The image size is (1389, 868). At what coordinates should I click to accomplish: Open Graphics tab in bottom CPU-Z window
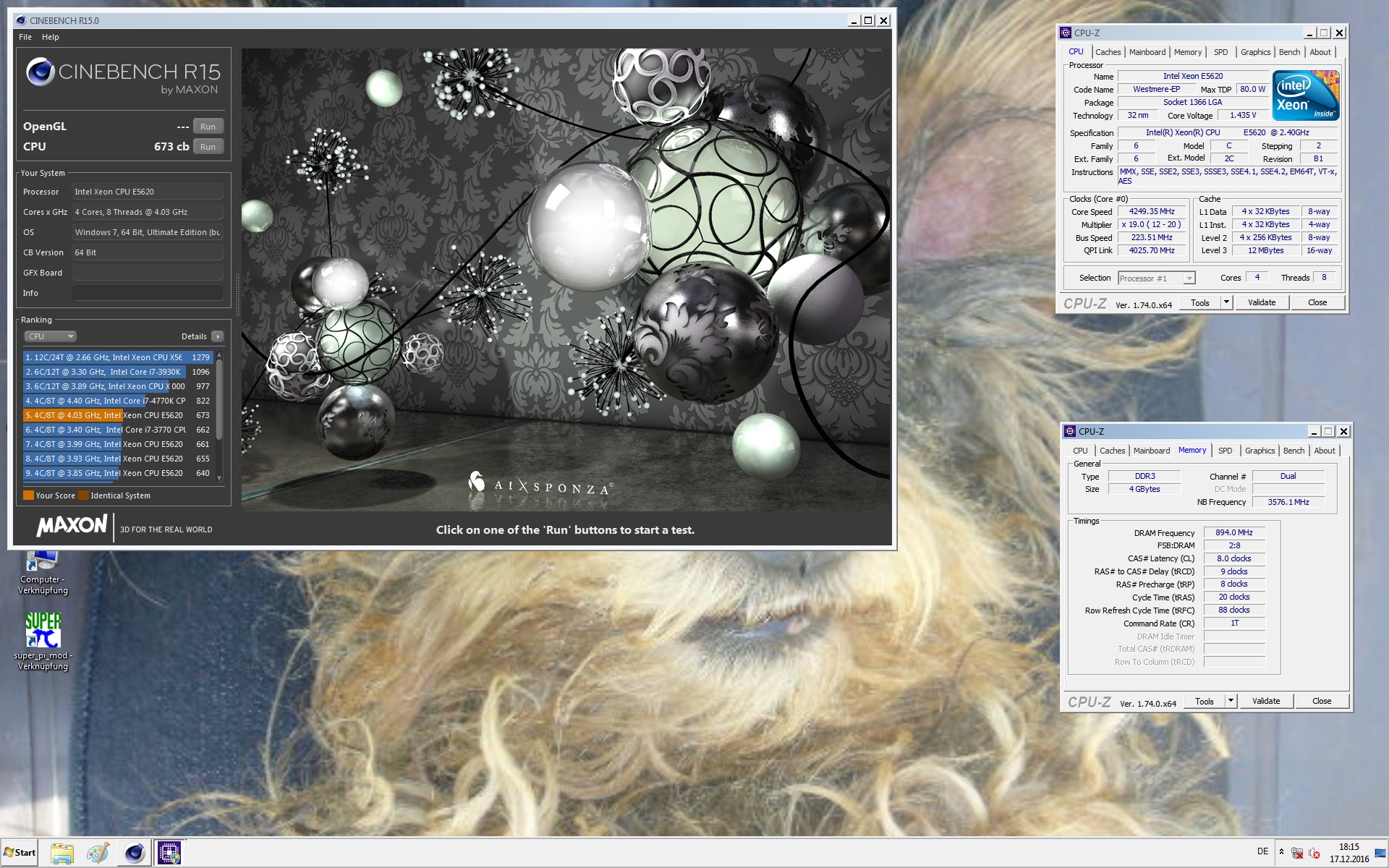(1260, 451)
